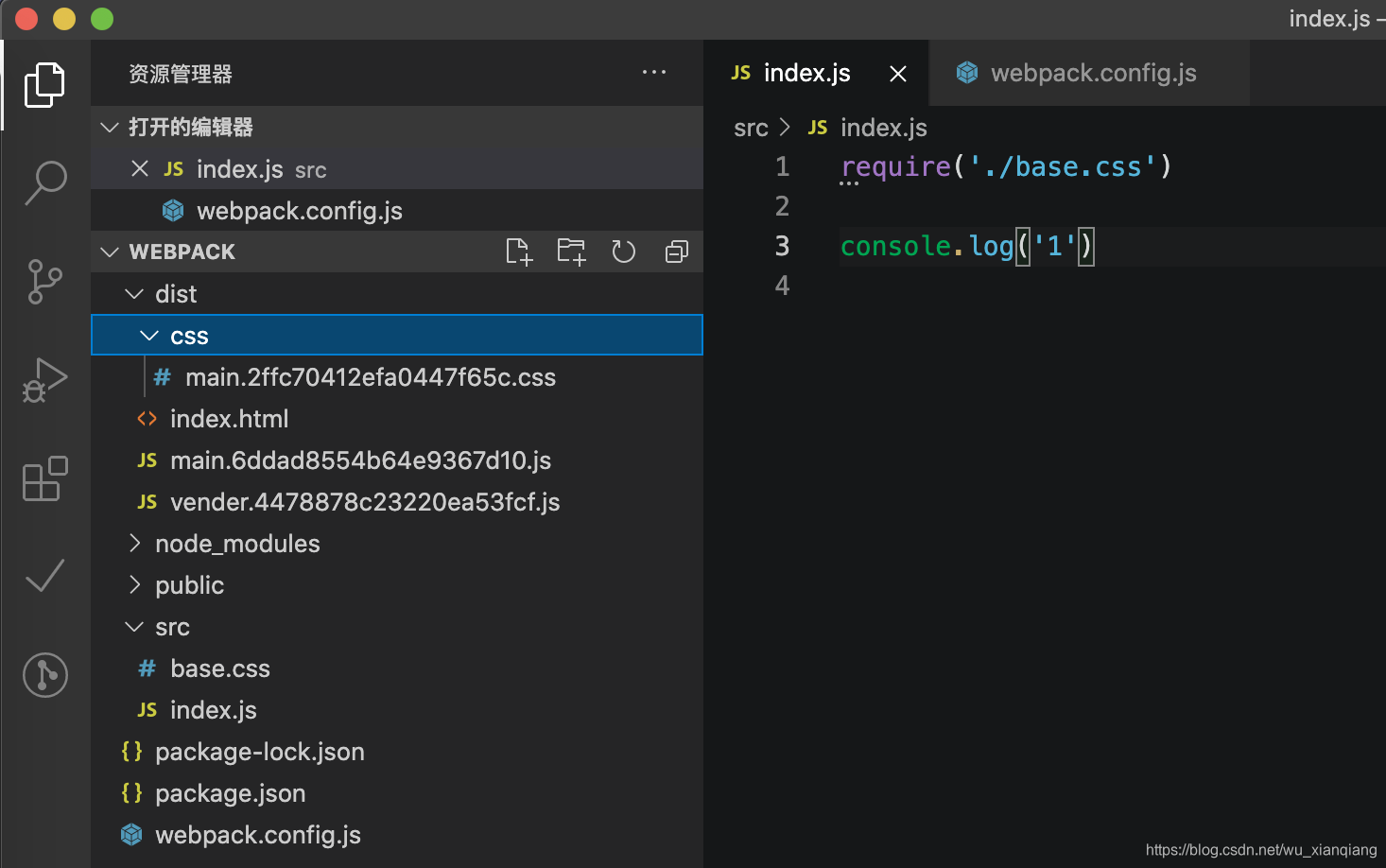1386x868 pixels.
Task: Open Source Control view
Action: [45, 282]
